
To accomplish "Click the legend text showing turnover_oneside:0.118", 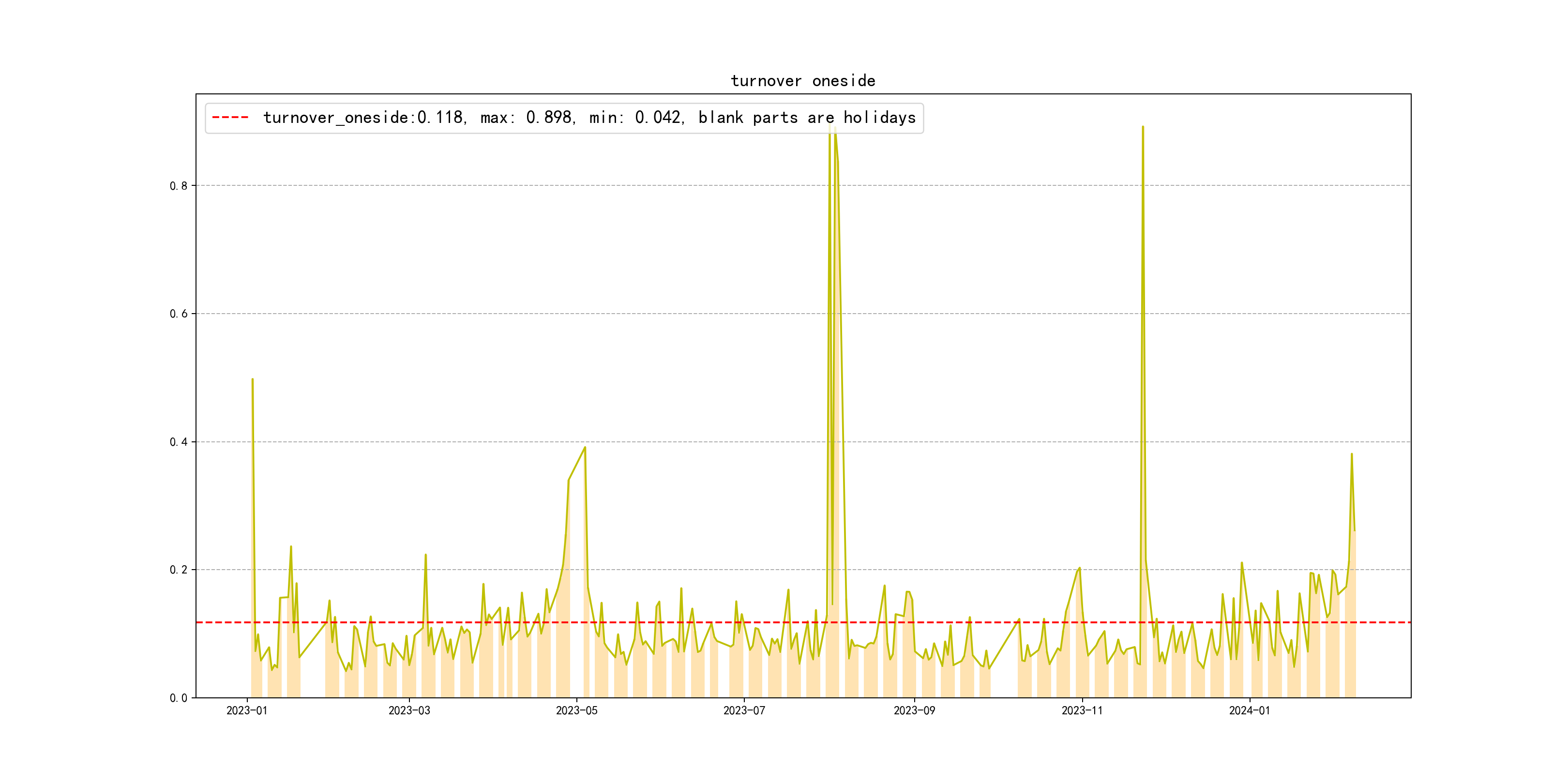I will coord(364,118).
